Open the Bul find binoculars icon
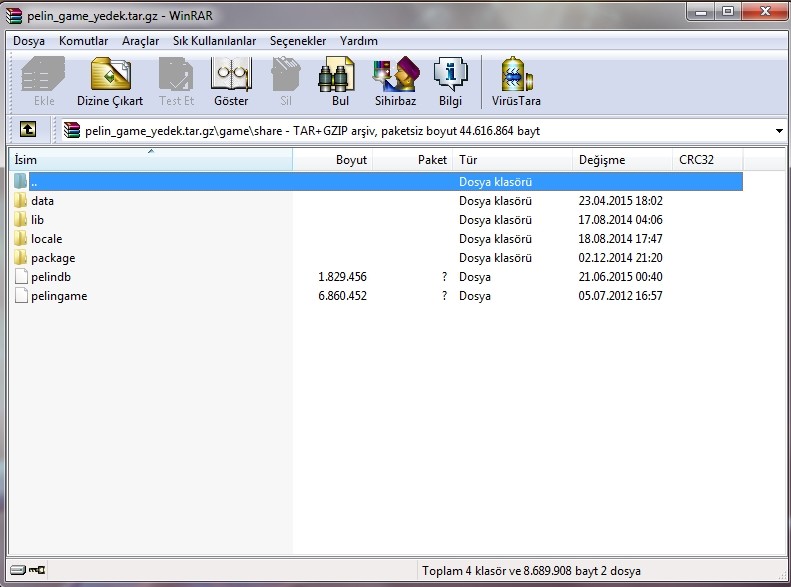This screenshot has width=791, height=587. click(336, 74)
